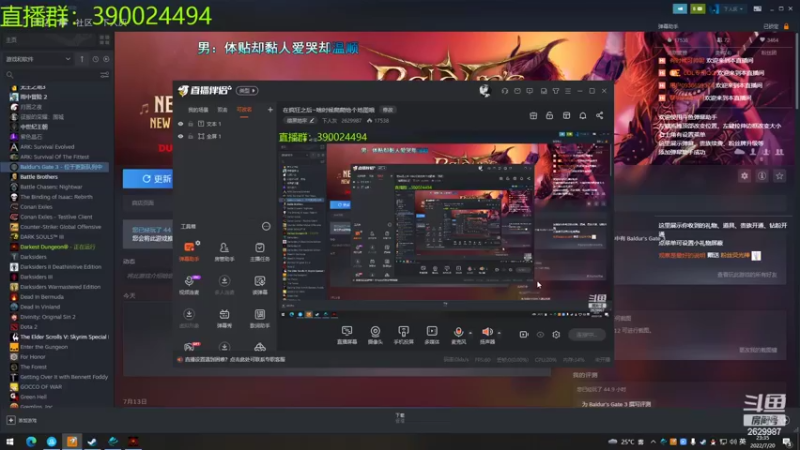Toggle lock for 全屏 1 source
Screen dimensions: 800x450
pos(190,137)
